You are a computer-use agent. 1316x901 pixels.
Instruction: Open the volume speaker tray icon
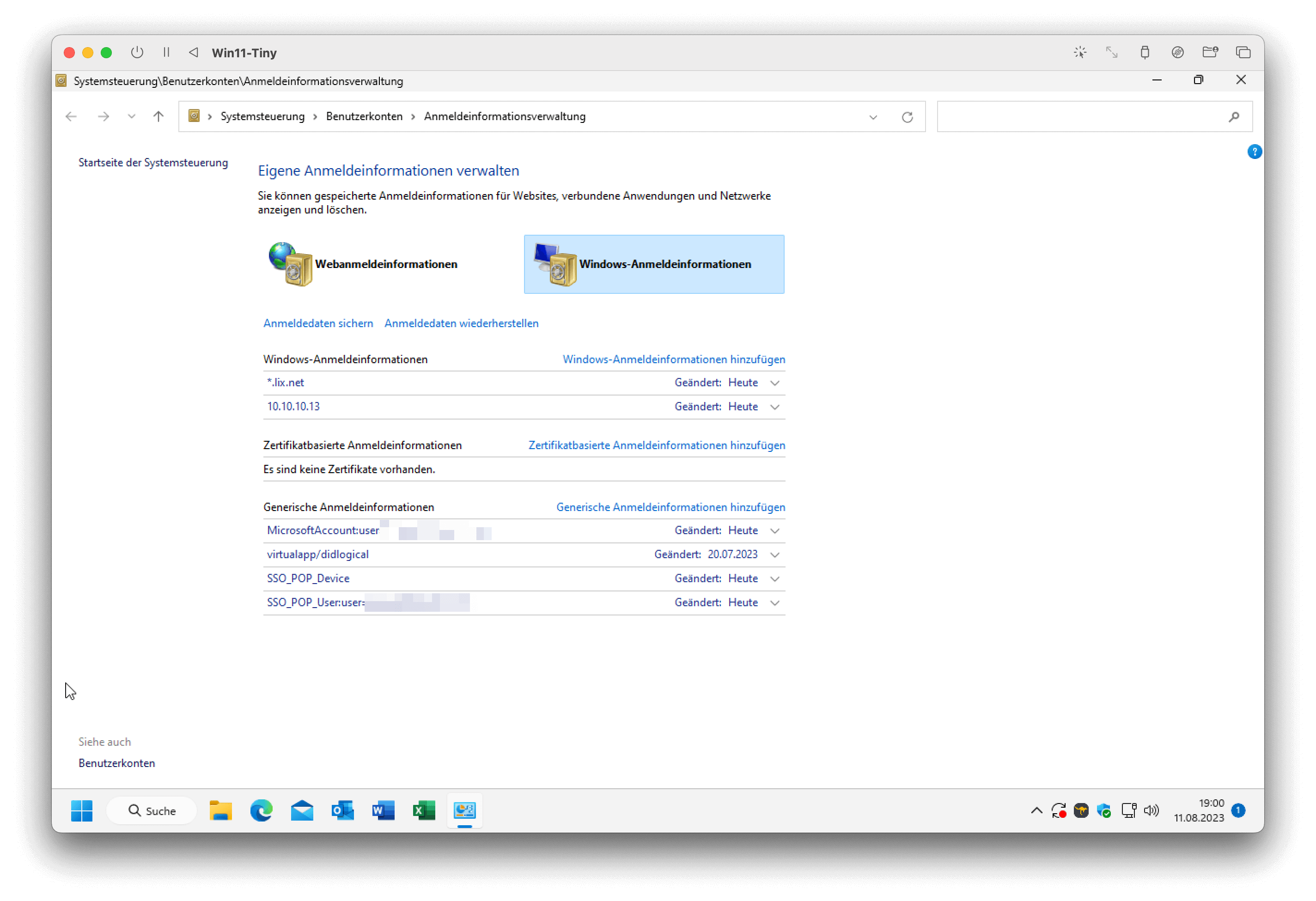[x=1151, y=810]
